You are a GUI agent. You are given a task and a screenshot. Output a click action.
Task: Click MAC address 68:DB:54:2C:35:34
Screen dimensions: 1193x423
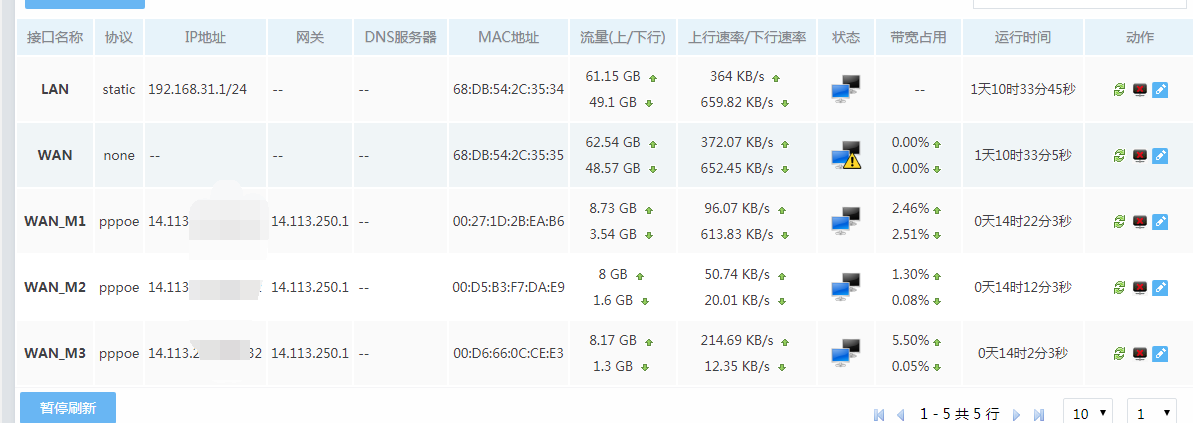508,89
